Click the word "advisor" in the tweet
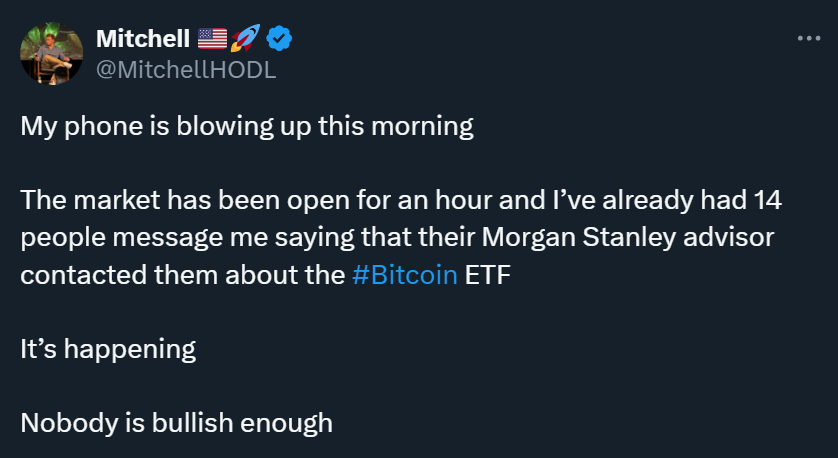The width and height of the screenshot is (838, 458). pyautogui.click(x=721, y=239)
